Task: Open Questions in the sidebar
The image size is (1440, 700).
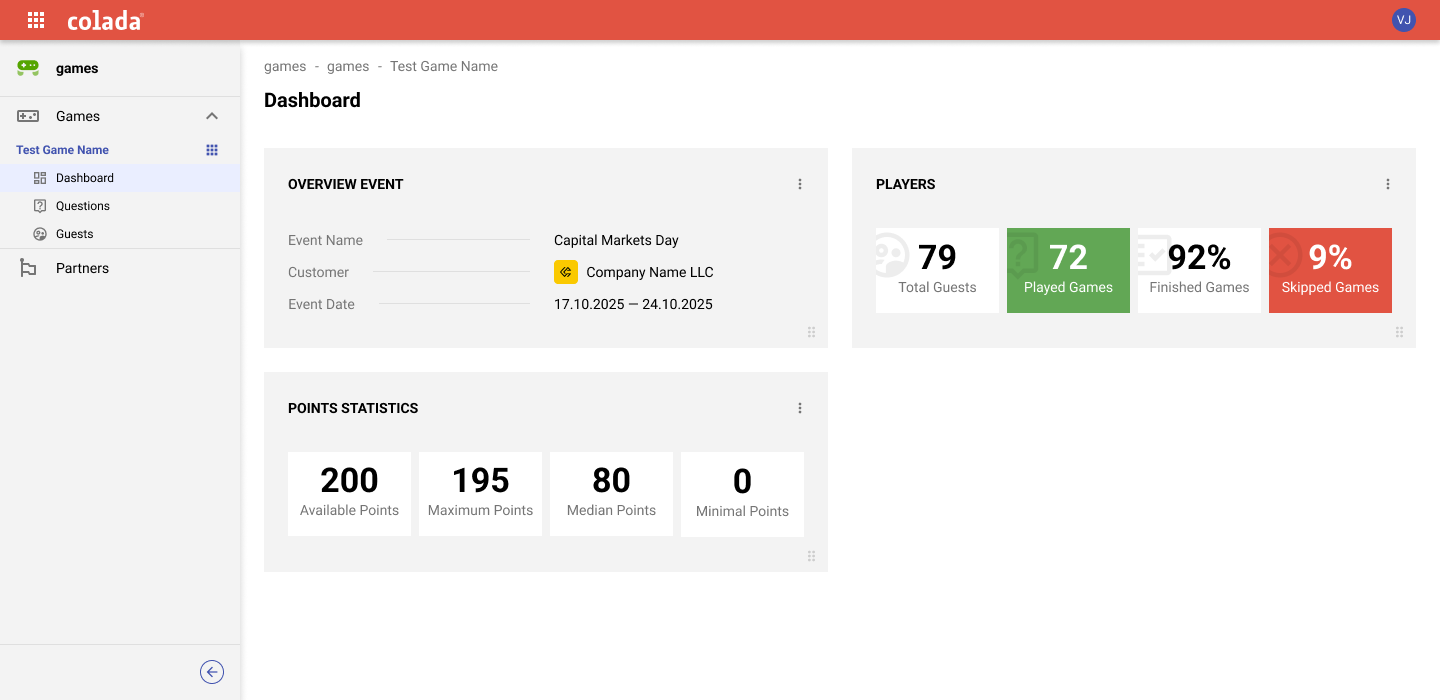Action: (x=83, y=206)
